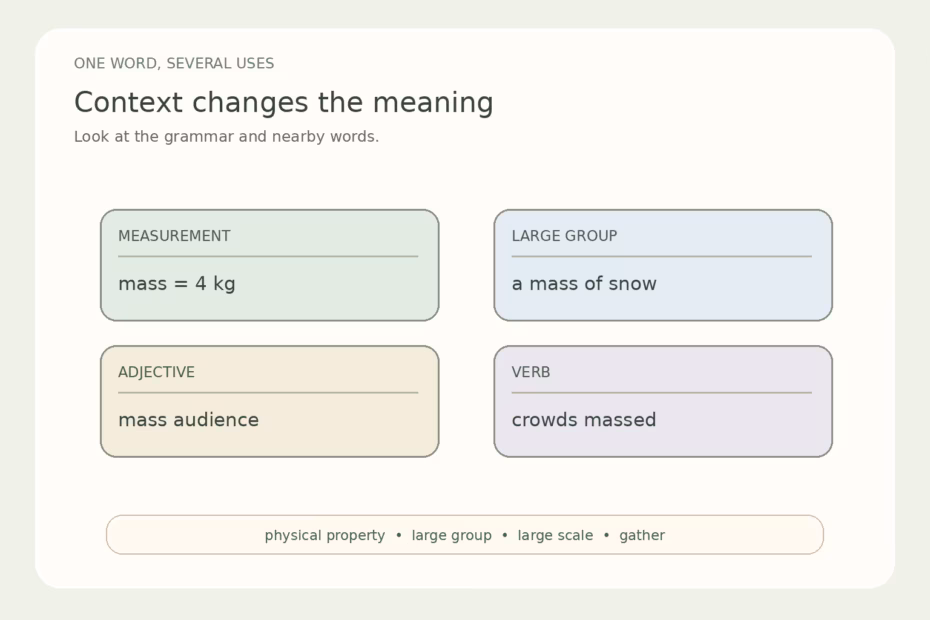Image resolution: width=930 pixels, height=620 pixels.
Task: Click the divider line in the VERB card
Action: pos(661,392)
